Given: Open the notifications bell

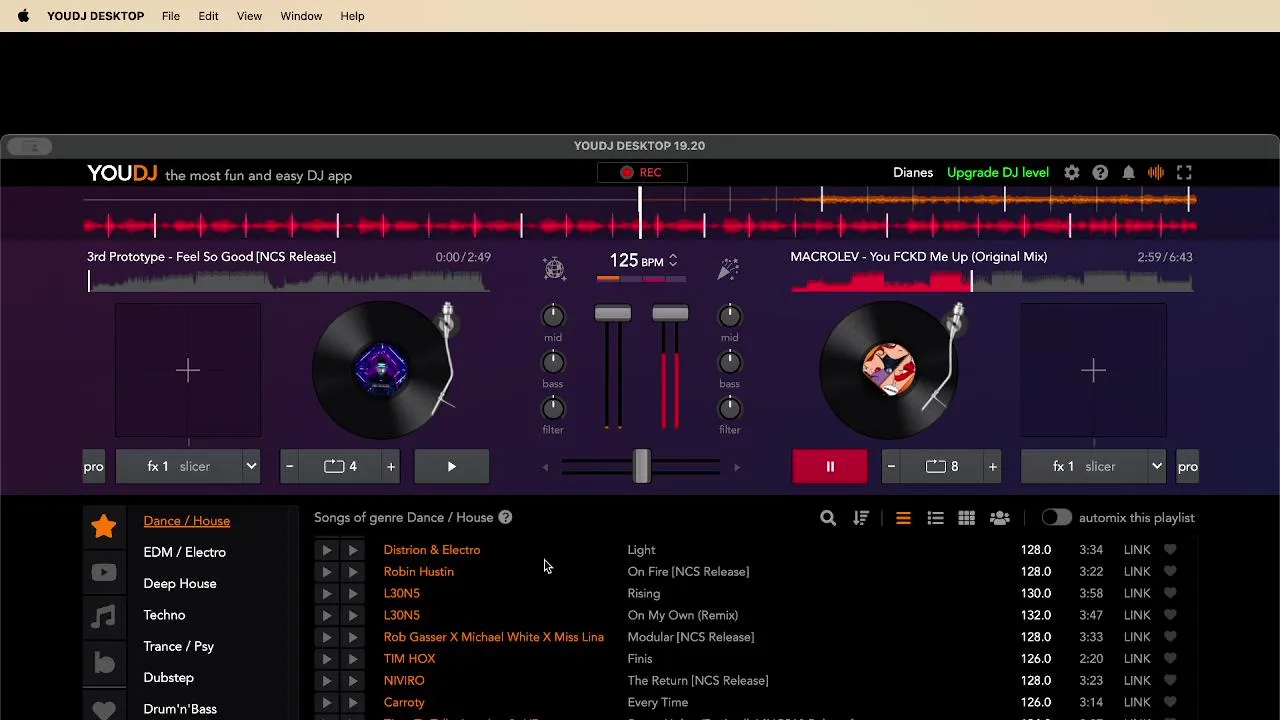Looking at the screenshot, I should click(1128, 173).
